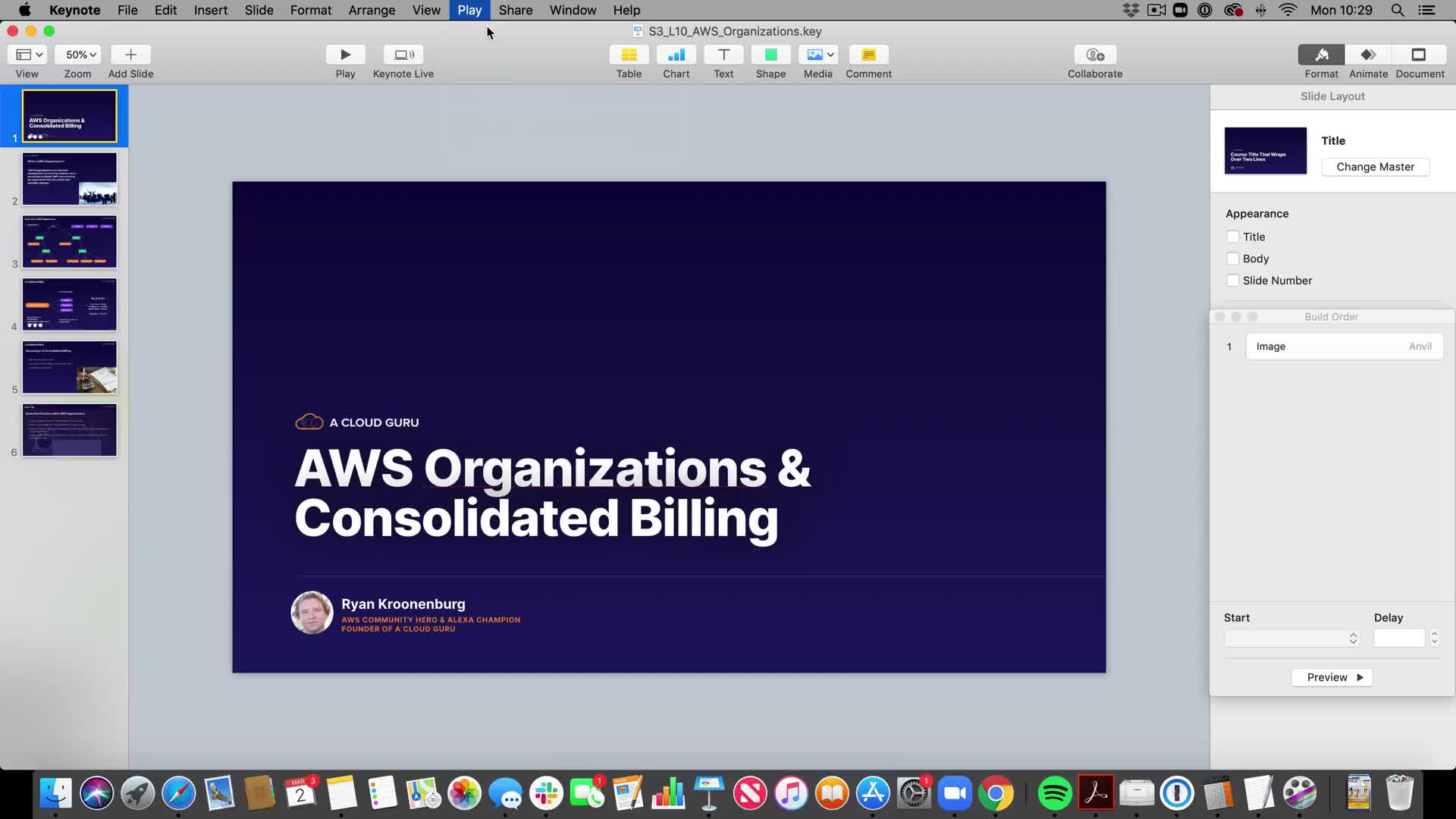Screen dimensions: 1456x819
Task: Click the Change Master button
Action: [1375, 167]
